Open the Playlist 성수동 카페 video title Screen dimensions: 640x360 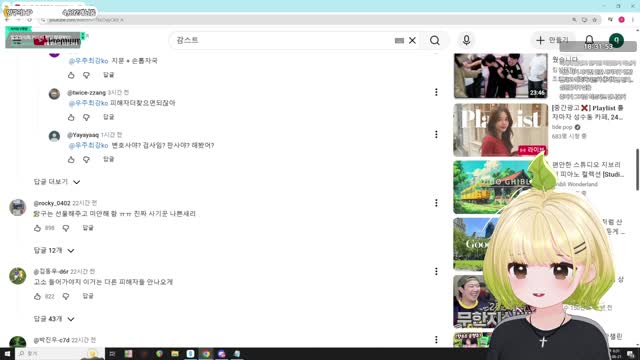pos(588,113)
